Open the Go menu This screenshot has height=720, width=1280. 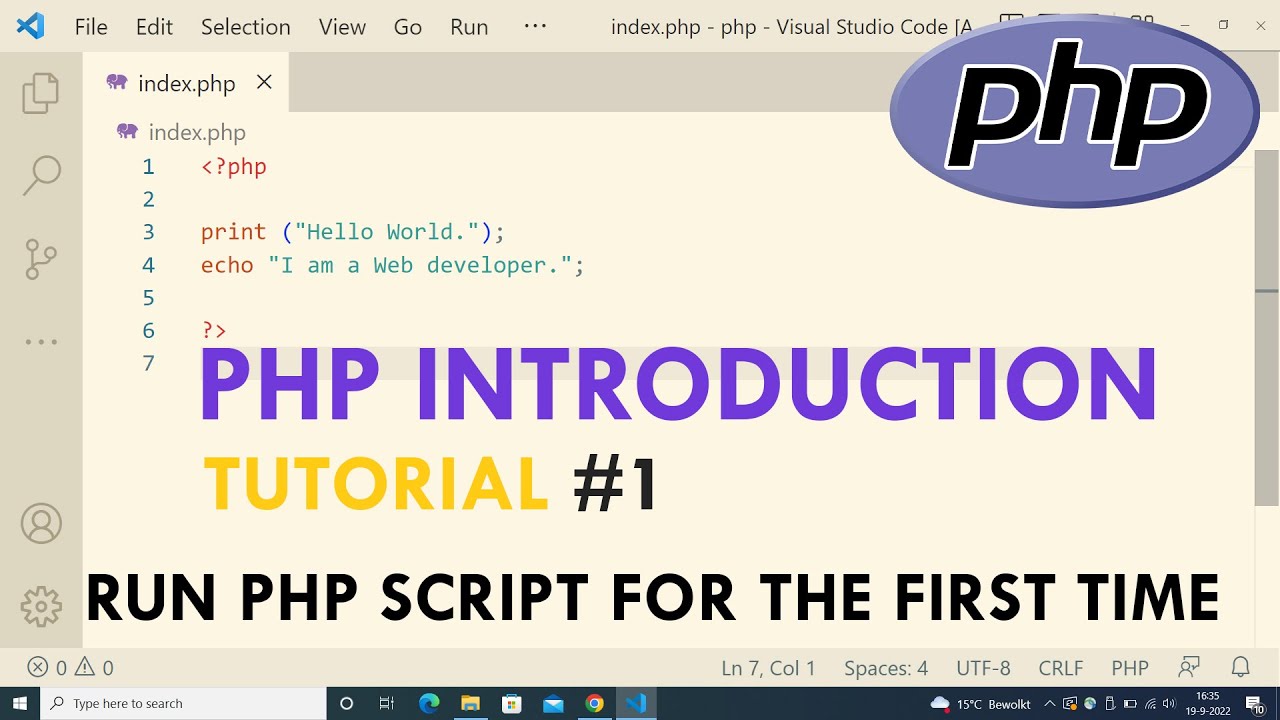click(x=408, y=27)
